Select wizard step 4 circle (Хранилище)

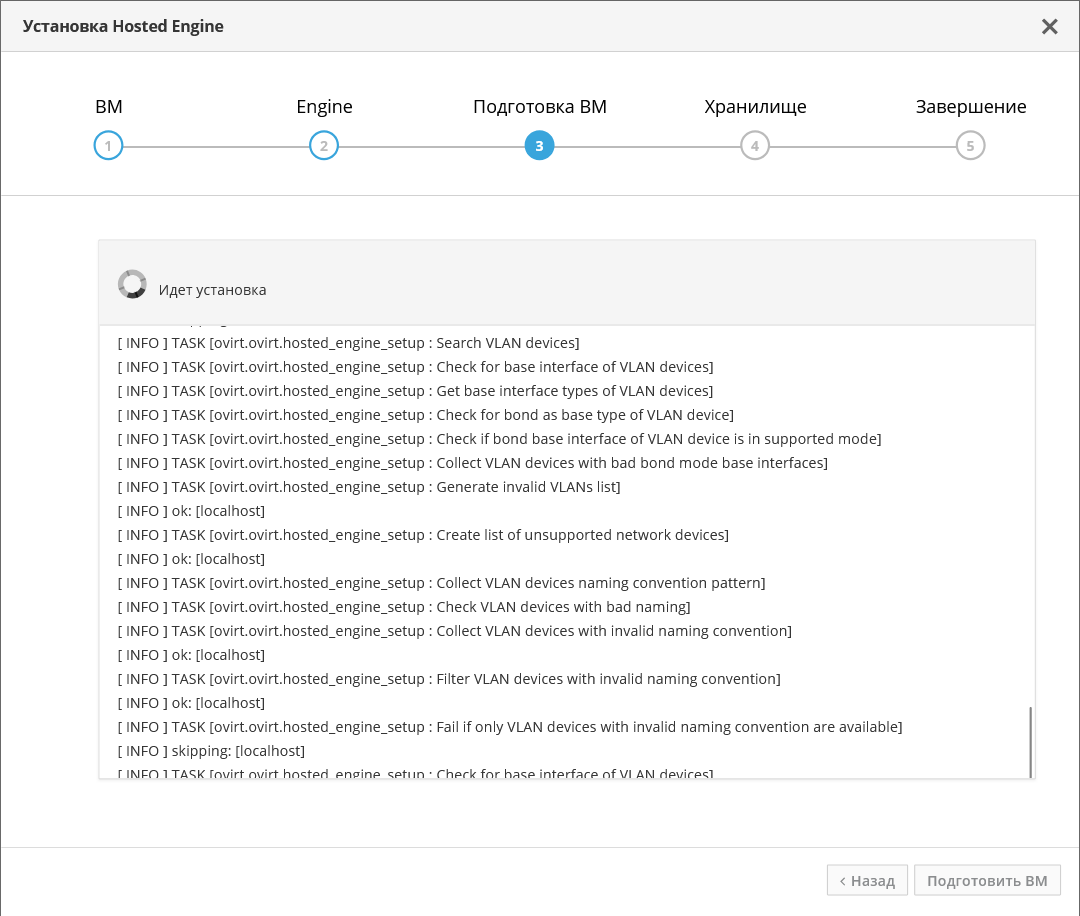[x=755, y=145]
